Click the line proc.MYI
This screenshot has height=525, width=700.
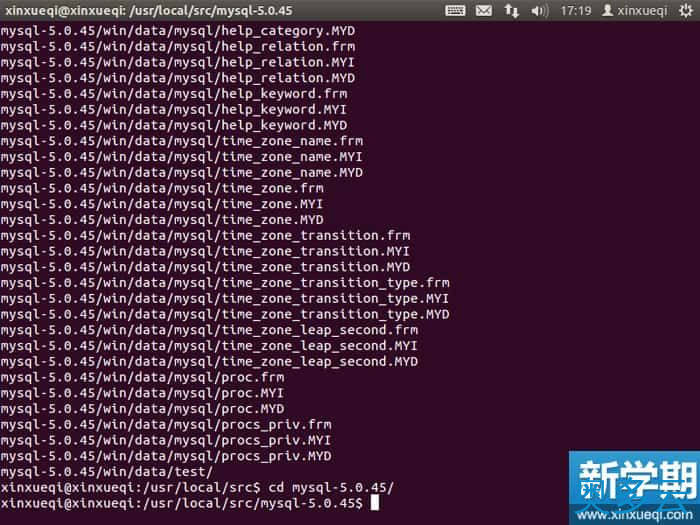(x=142, y=393)
